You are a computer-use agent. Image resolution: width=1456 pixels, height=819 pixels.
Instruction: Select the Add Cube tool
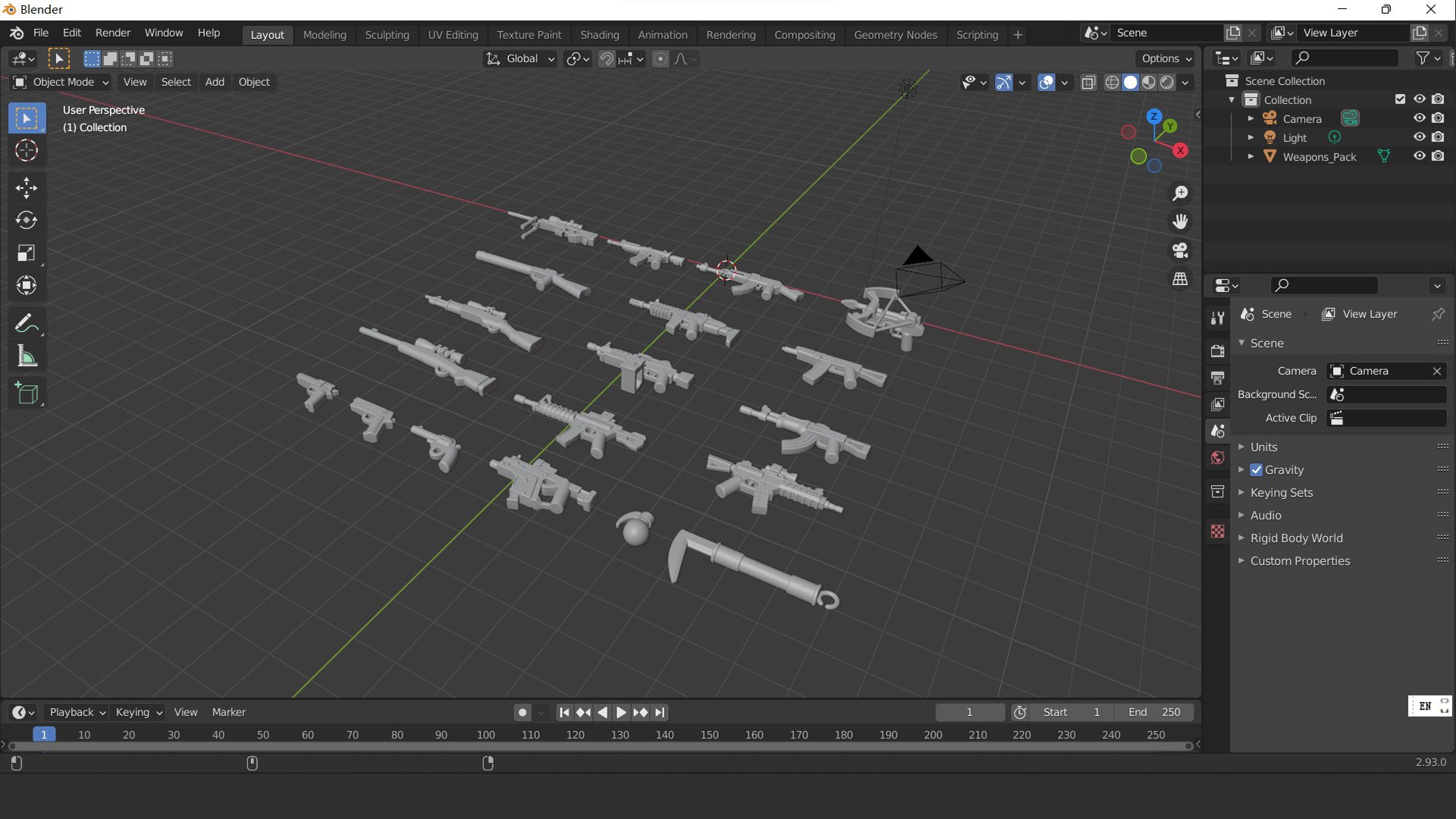(x=27, y=394)
